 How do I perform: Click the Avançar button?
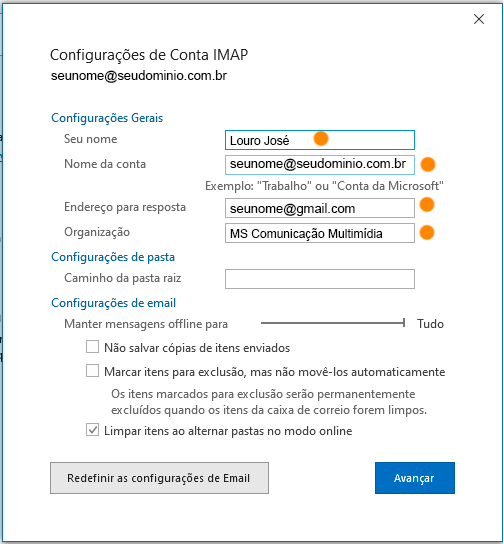coord(415,478)
